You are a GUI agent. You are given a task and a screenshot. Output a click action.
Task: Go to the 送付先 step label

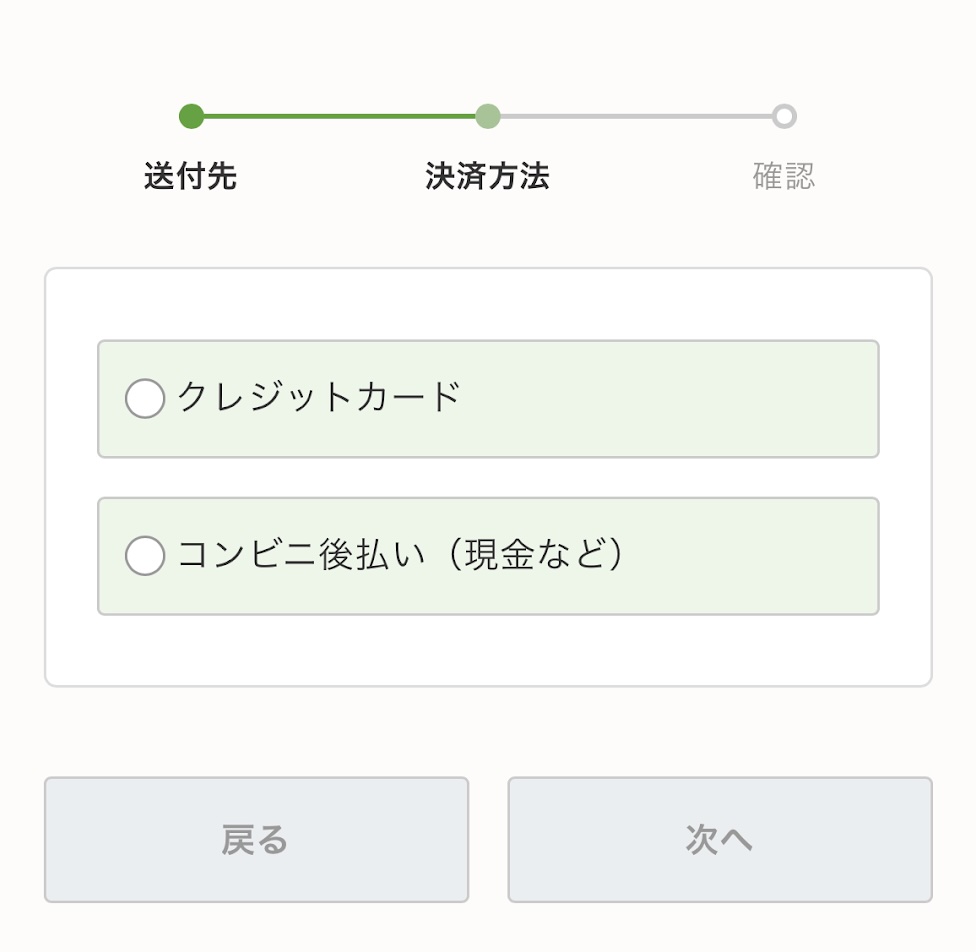pyautogui.click(x=190, y=177)
